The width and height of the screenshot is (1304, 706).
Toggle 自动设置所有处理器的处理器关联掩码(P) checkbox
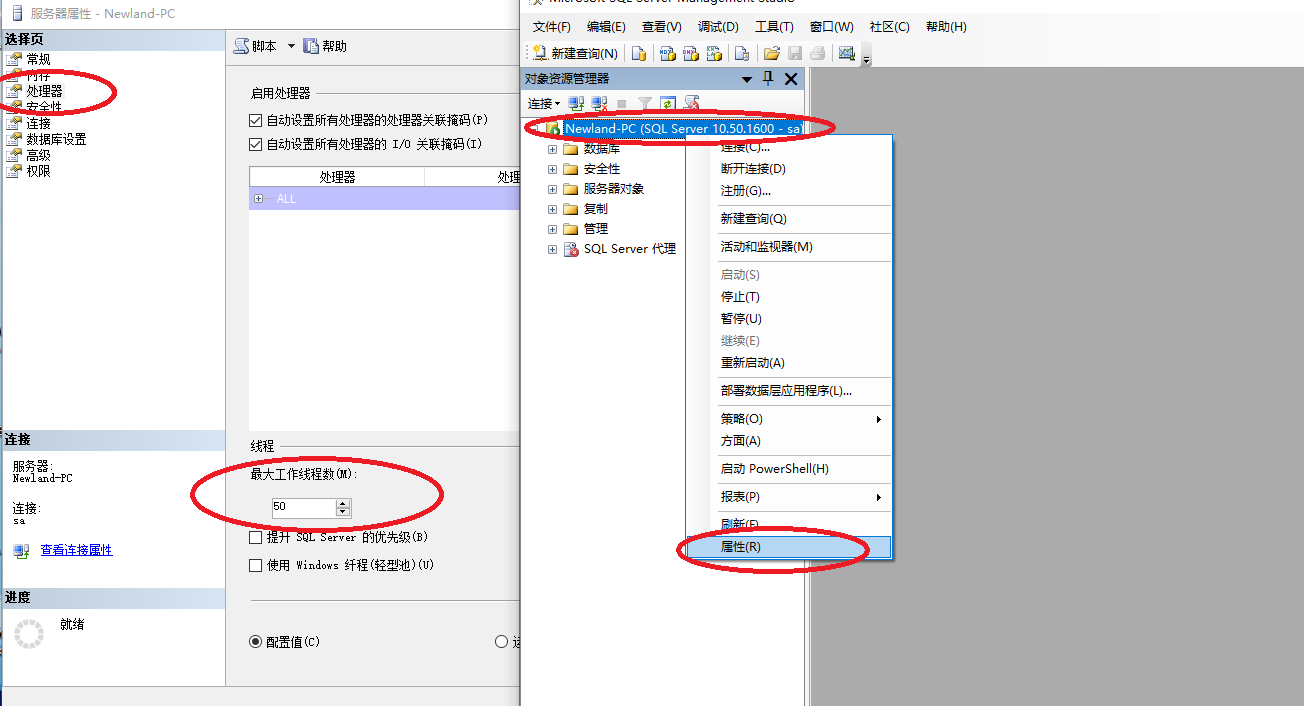click(255, 120)
